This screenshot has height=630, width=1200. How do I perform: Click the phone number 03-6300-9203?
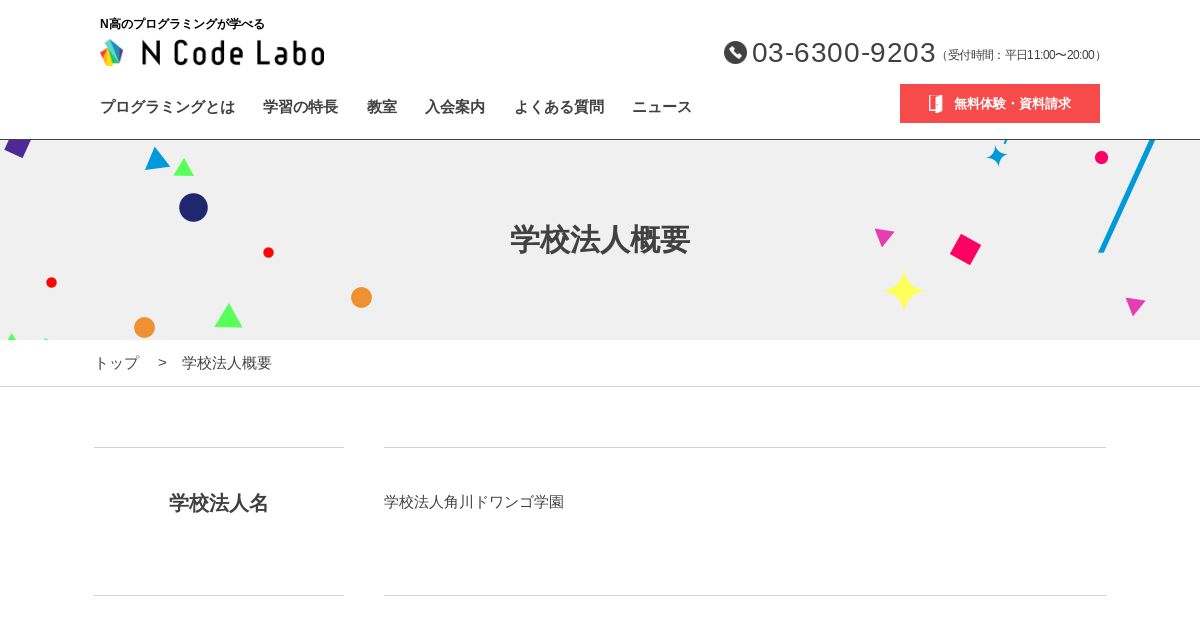(x=843, y=53)
